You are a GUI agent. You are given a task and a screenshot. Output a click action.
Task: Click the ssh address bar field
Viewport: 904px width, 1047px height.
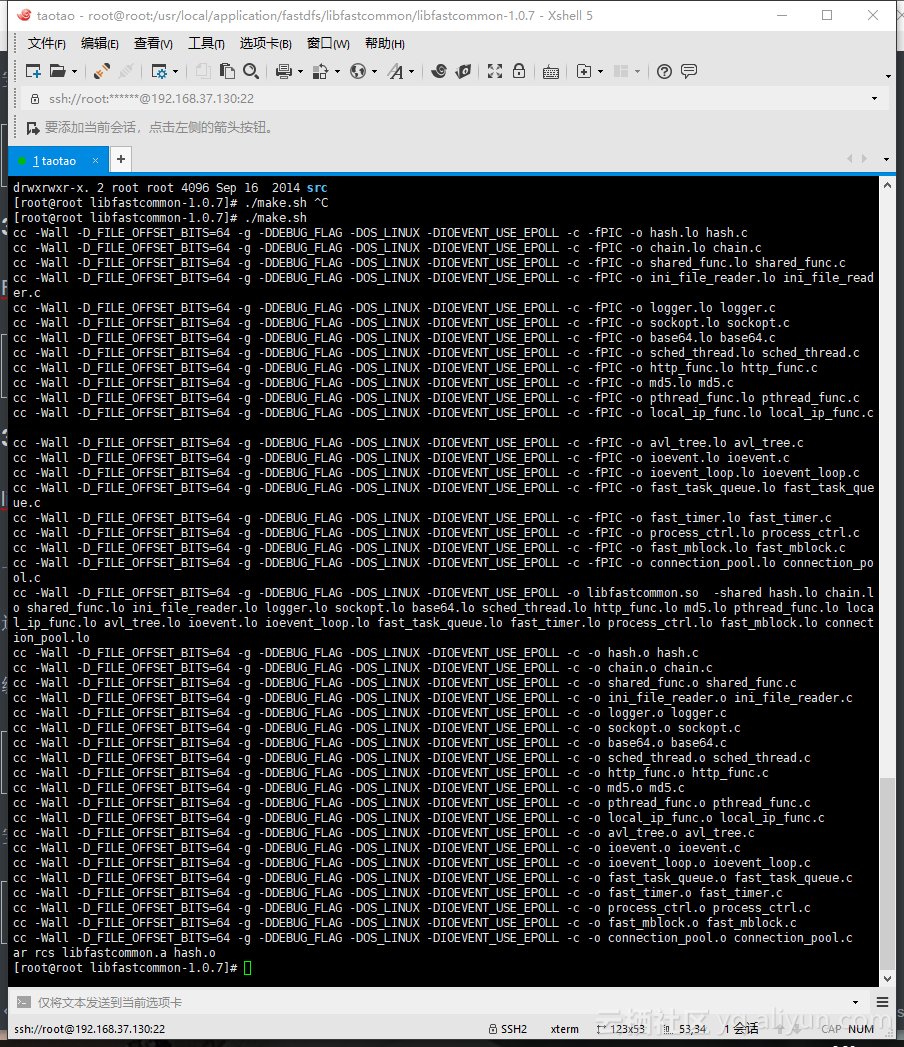point(454,99)
